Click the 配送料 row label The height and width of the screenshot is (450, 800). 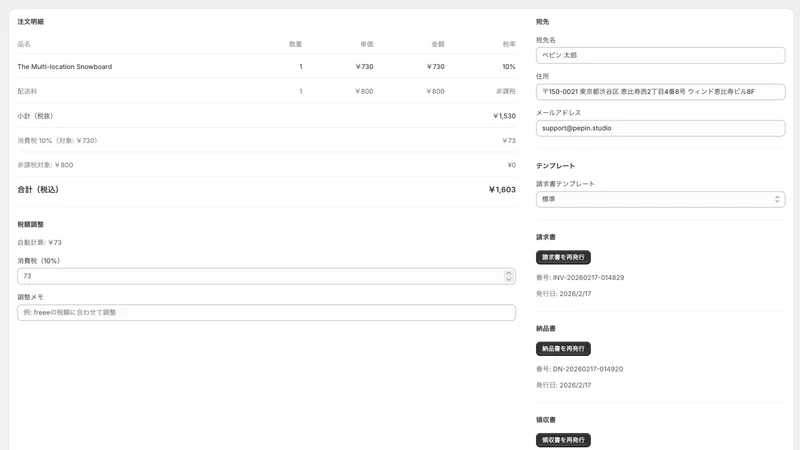(27, 91)
